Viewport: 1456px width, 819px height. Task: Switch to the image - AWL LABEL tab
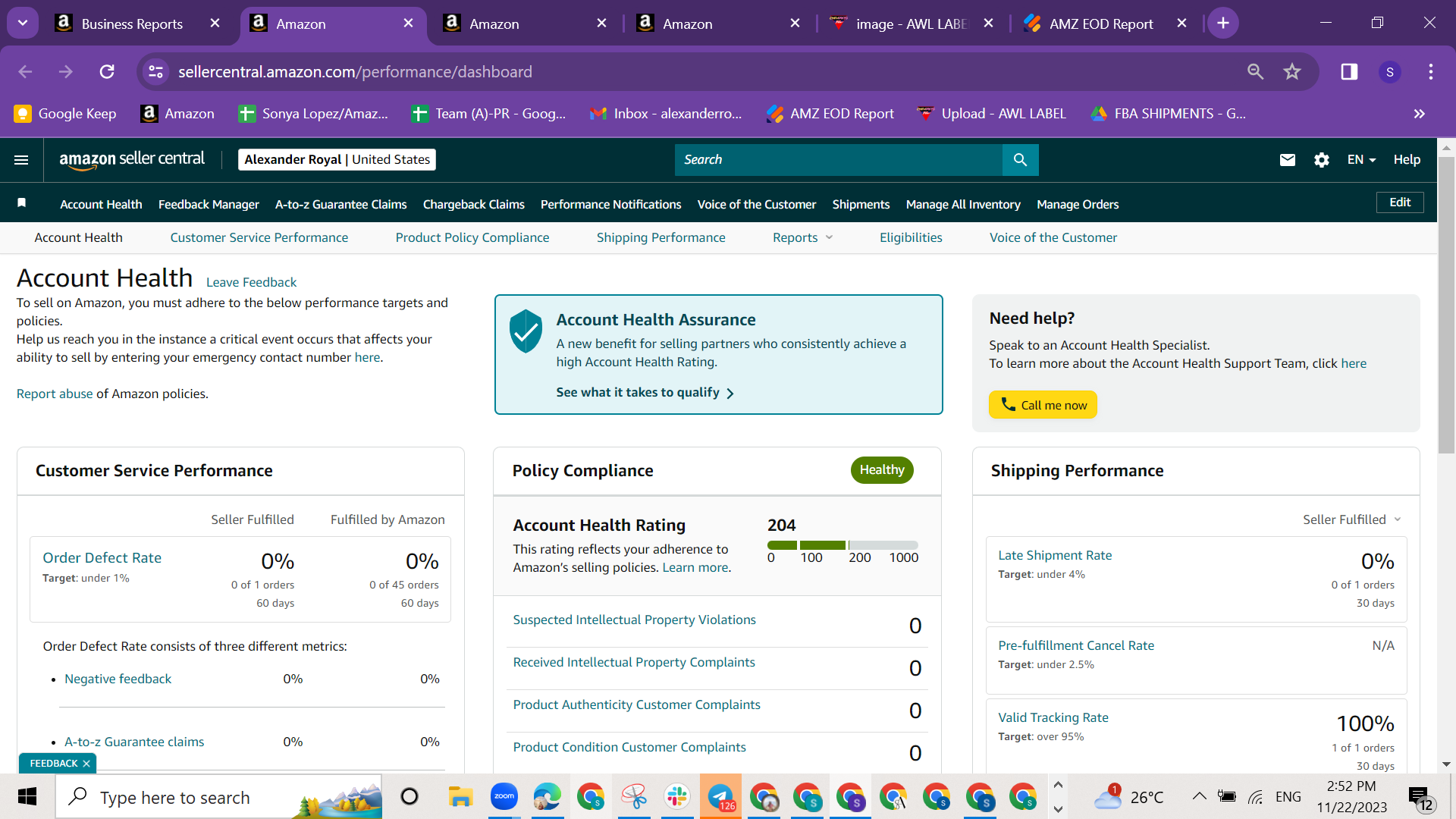pos(912,24)
